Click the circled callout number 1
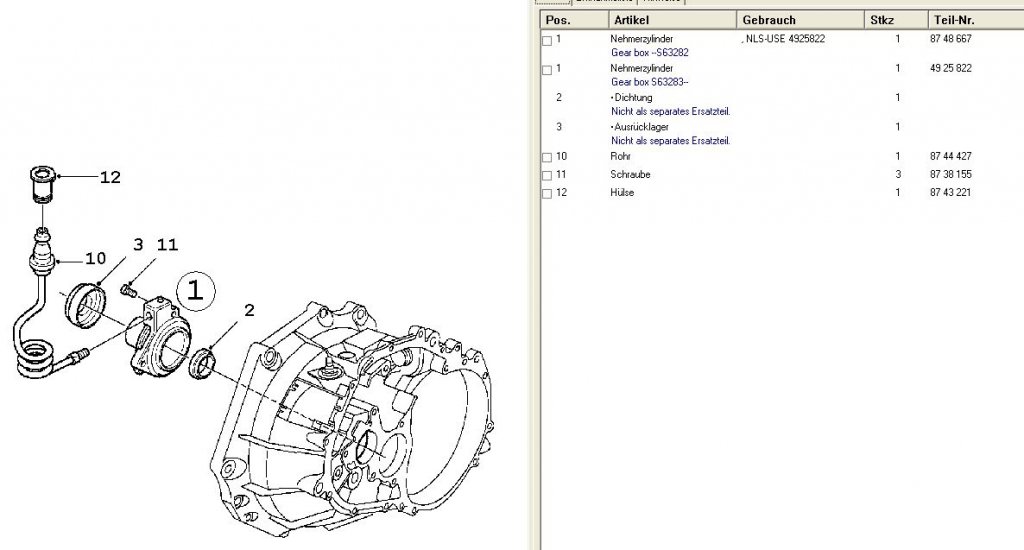The width and height of the screenshot is (1024, 550). (x=196, y=289)
